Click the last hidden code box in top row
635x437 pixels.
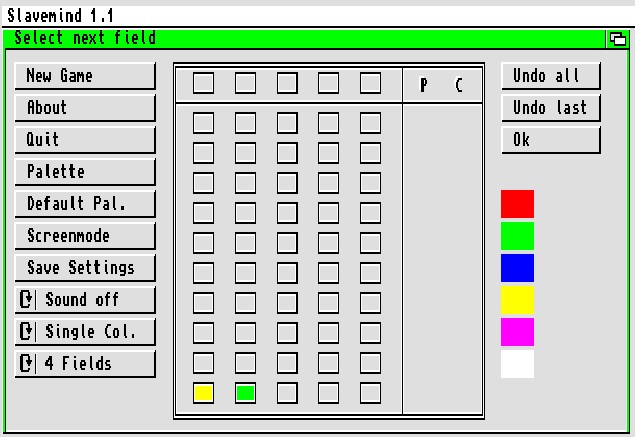371,83
